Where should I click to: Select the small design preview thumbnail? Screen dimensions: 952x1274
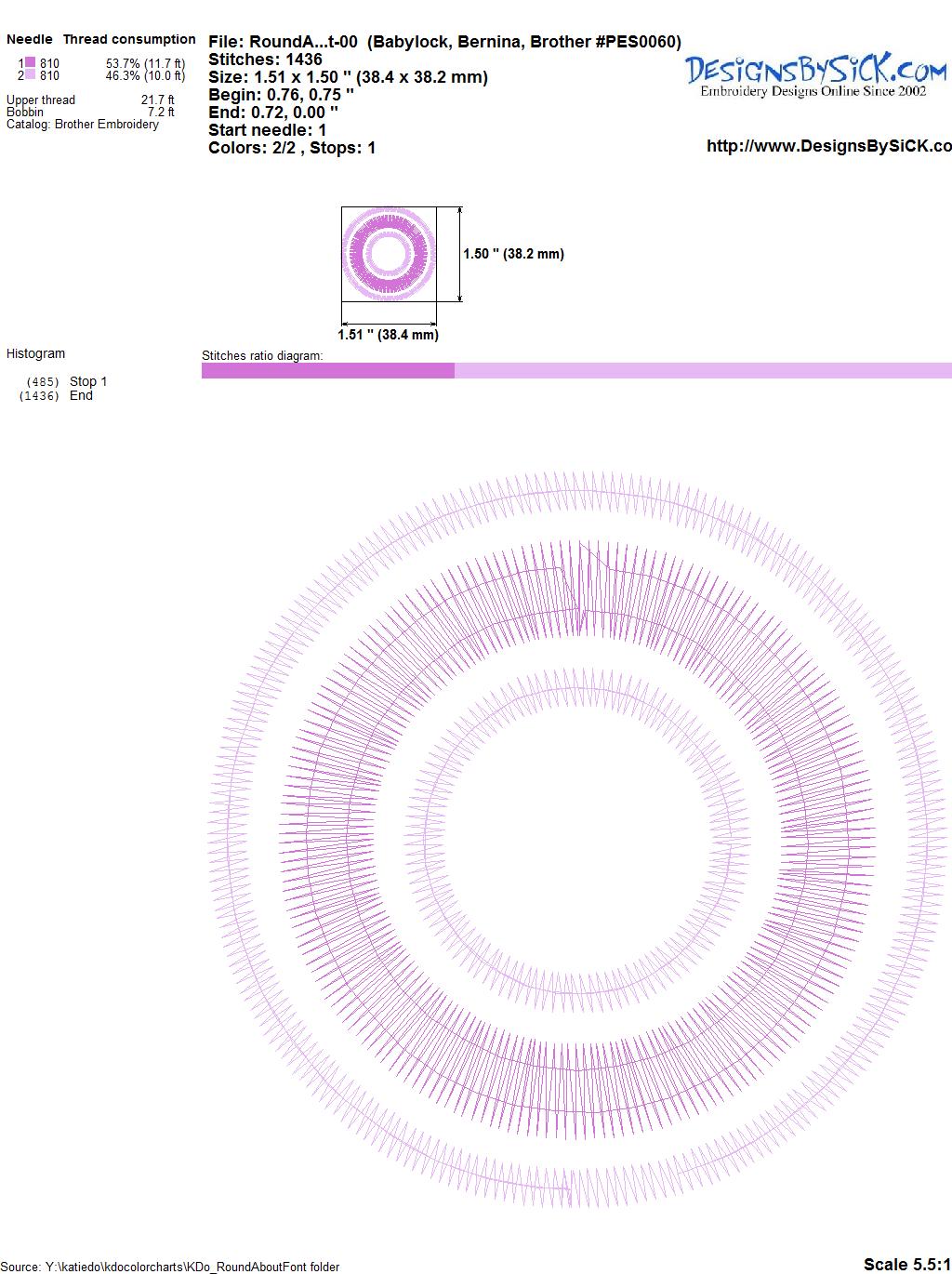389,254
